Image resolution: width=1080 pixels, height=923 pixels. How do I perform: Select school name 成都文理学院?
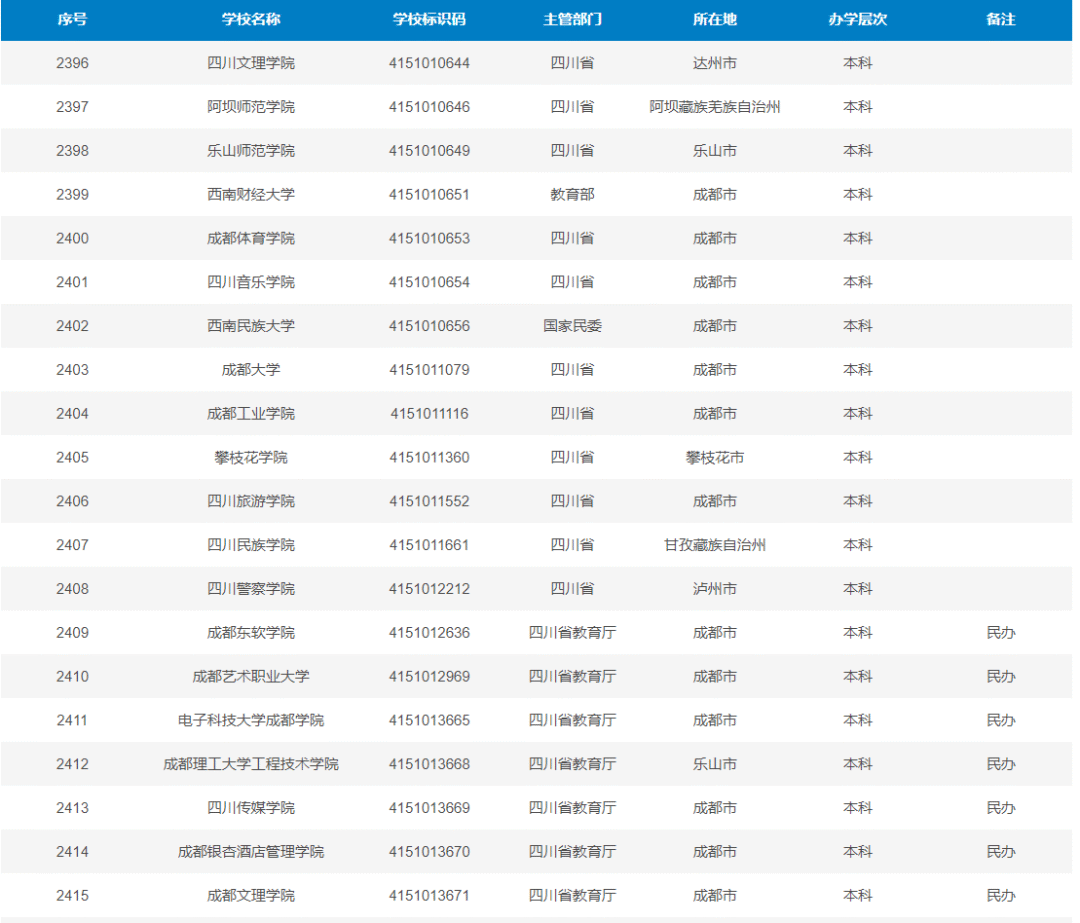251,895
